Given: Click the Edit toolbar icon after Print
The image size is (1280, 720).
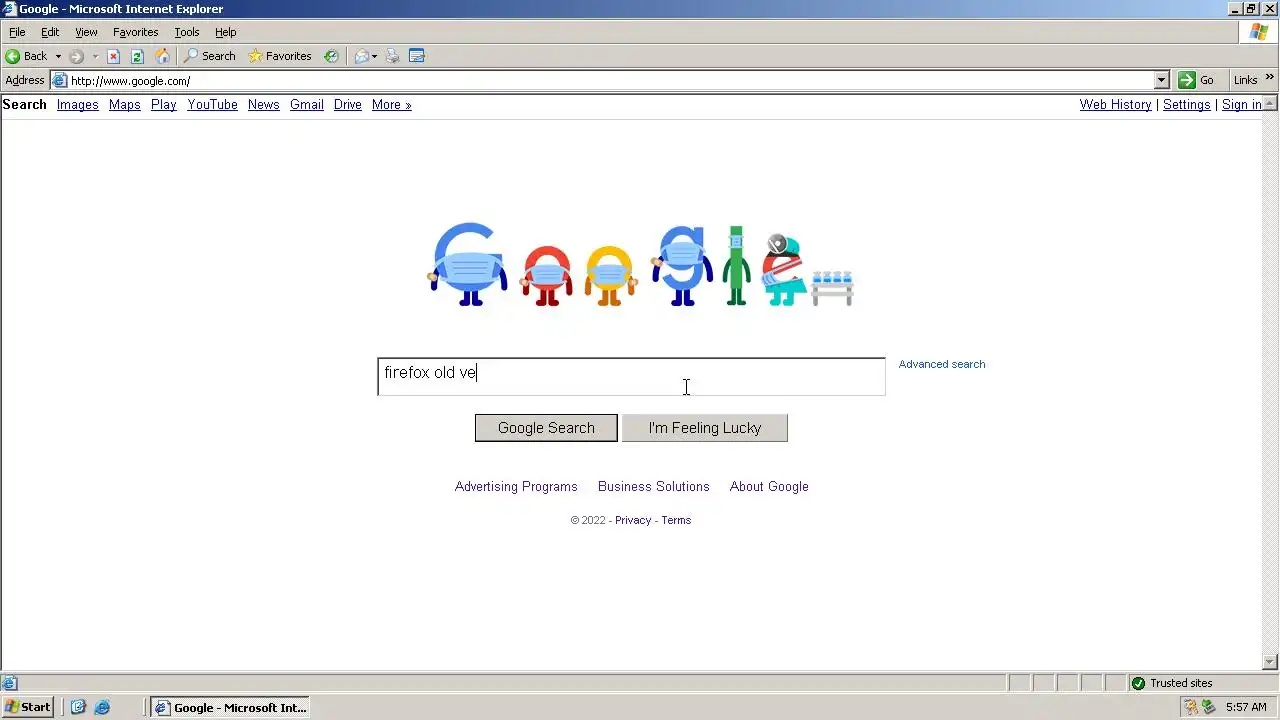Looking at the screenshot, I should click(x=417, y=56).
